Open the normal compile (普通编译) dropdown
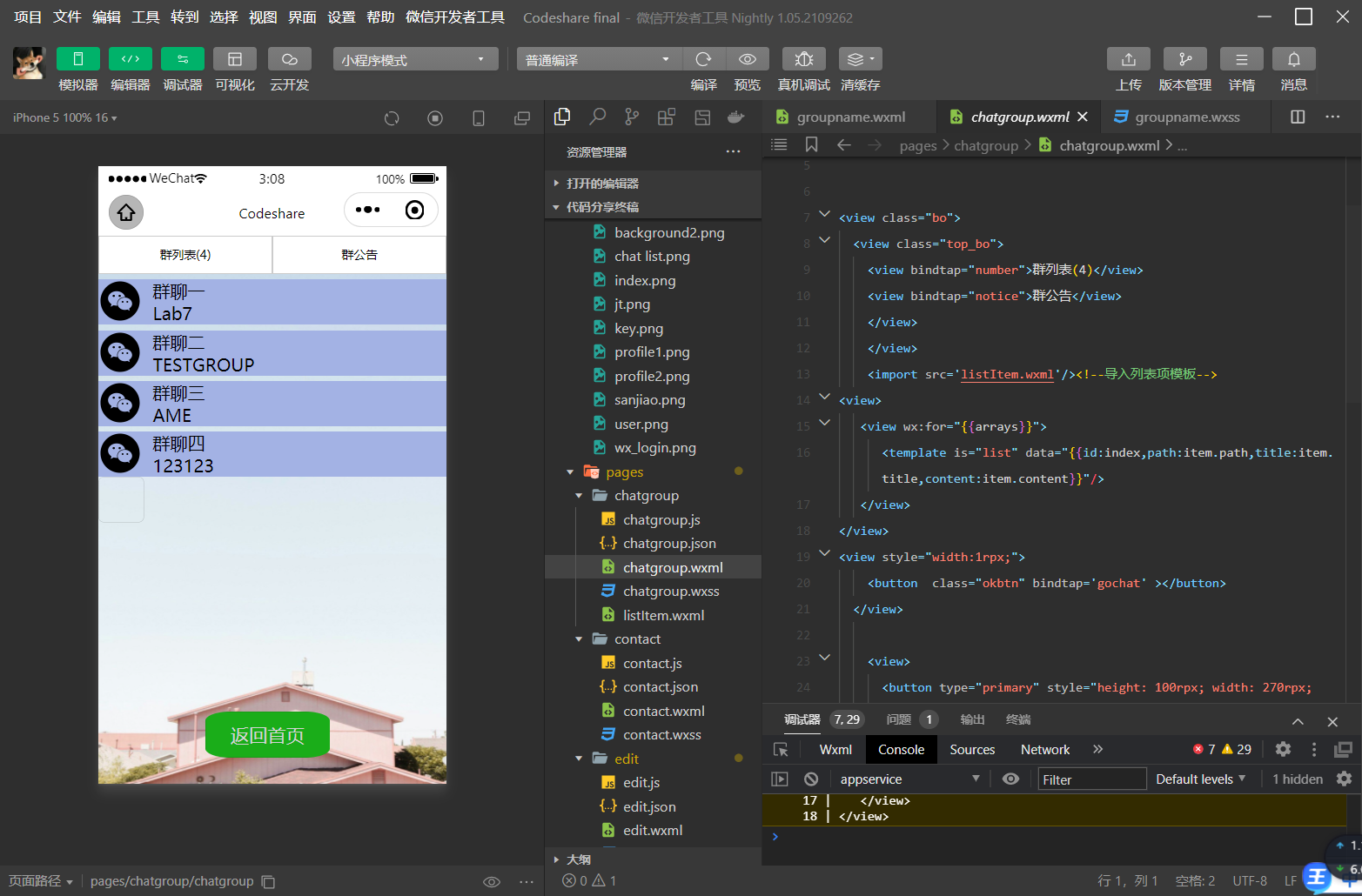 click(600, 59)
